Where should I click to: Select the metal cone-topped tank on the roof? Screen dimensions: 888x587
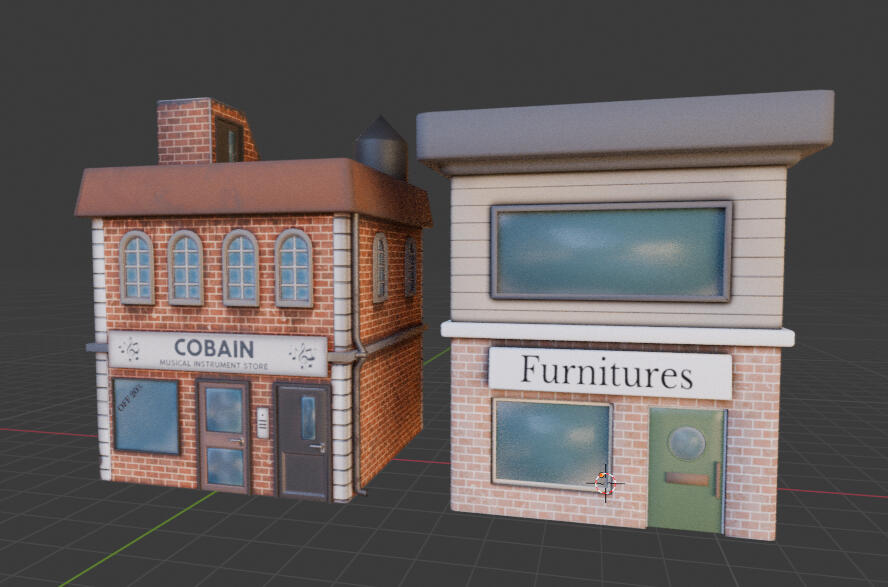pos(381,147)
